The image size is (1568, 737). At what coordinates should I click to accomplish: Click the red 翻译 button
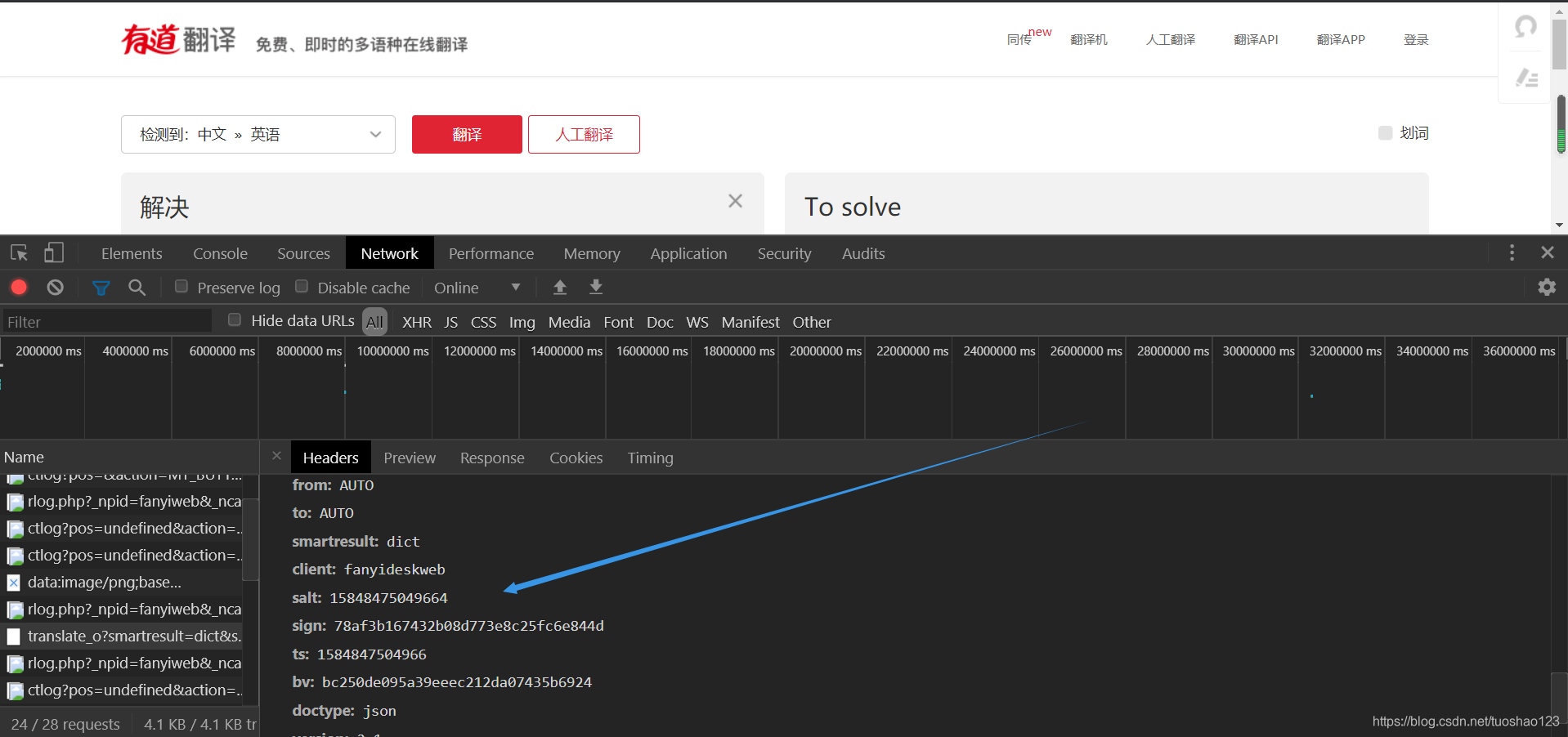click(x=467, y=134)
